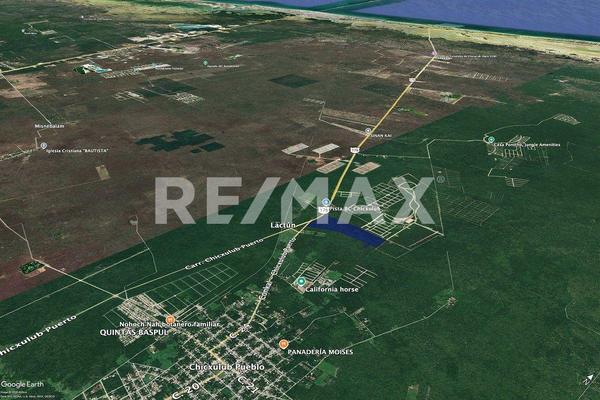Click the California horse green marker
Viewport: 600px width, 400px height.
pos(301,282)
